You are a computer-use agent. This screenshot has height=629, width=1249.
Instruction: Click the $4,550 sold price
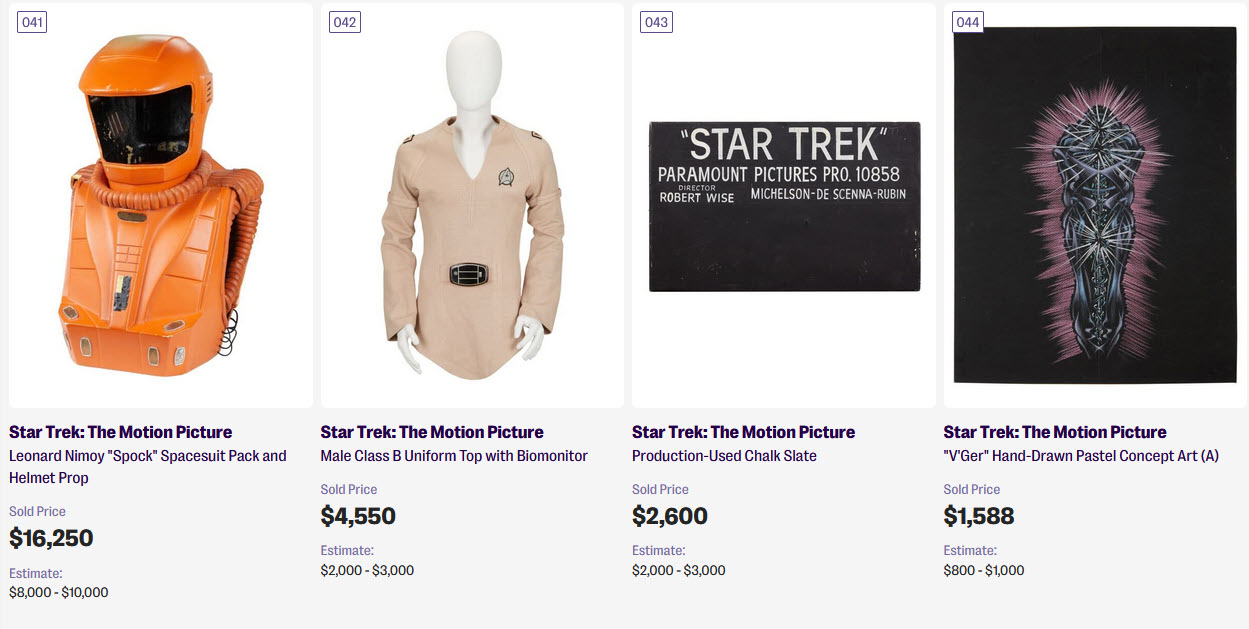(358, 516)
